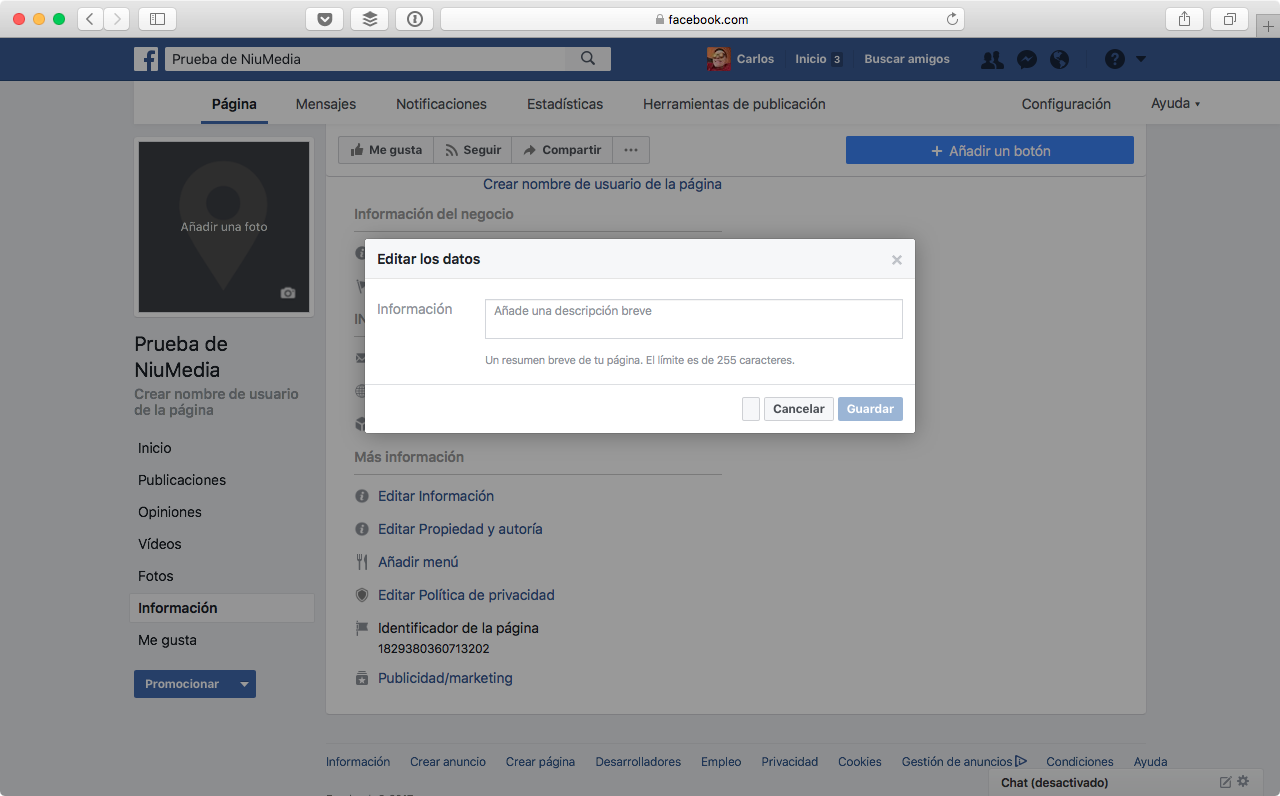1280x796 pixels.
Task: Click the Me gusta thumbs-up button
Action: tap(386, 150)
